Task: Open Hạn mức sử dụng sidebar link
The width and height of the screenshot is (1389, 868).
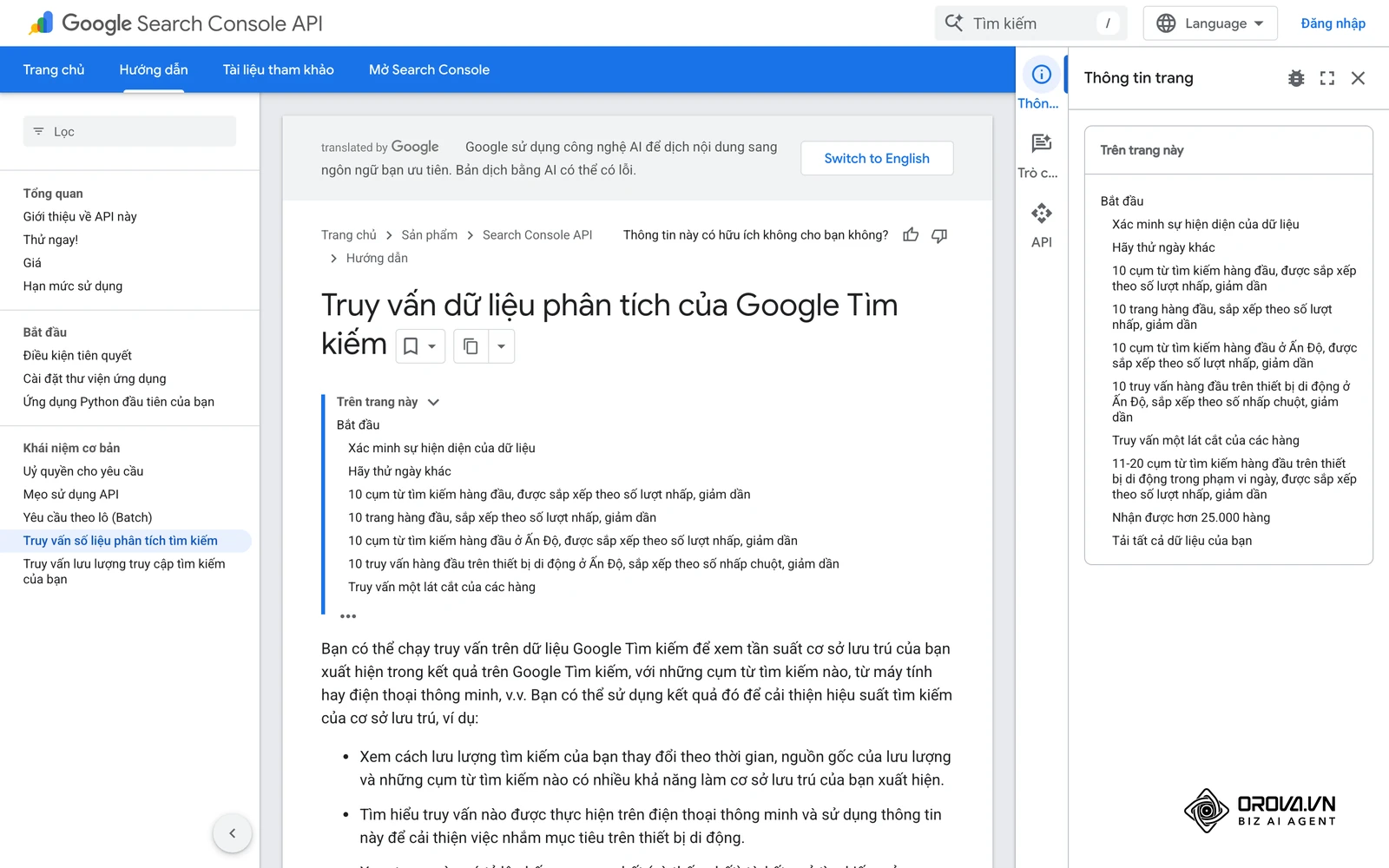Action: click(73, 286)
